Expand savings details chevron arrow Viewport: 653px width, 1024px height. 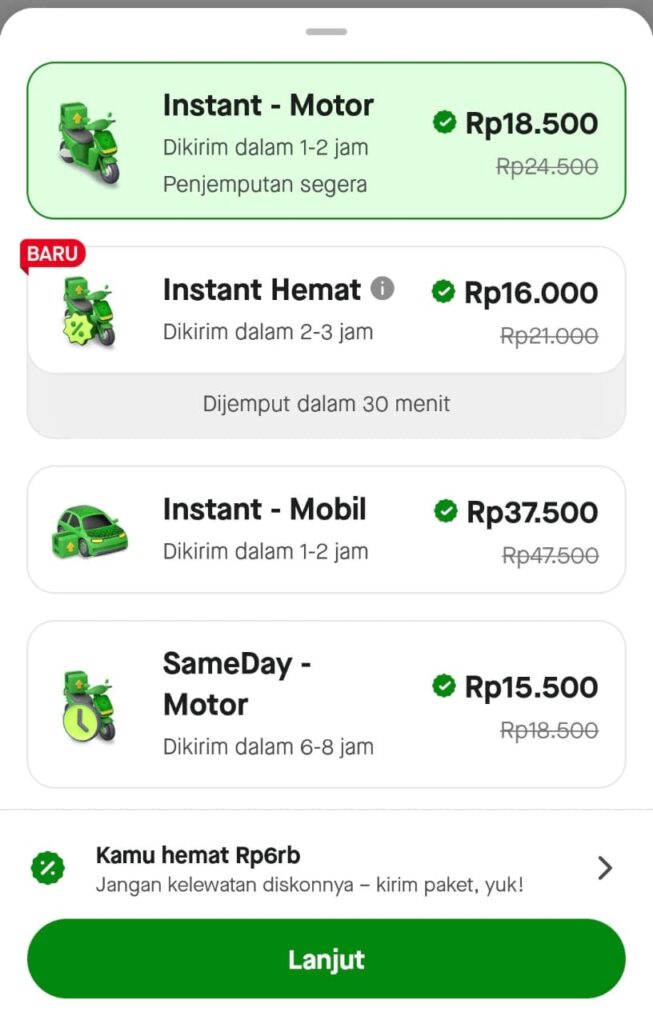604,868
